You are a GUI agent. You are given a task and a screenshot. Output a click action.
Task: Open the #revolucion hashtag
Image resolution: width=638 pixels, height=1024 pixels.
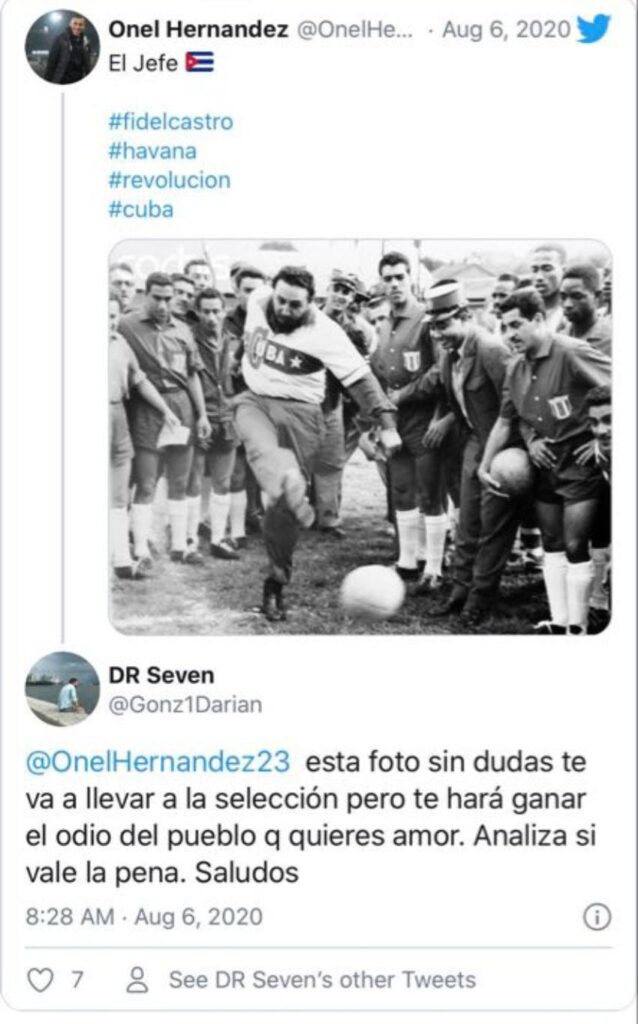click(170, 180)
